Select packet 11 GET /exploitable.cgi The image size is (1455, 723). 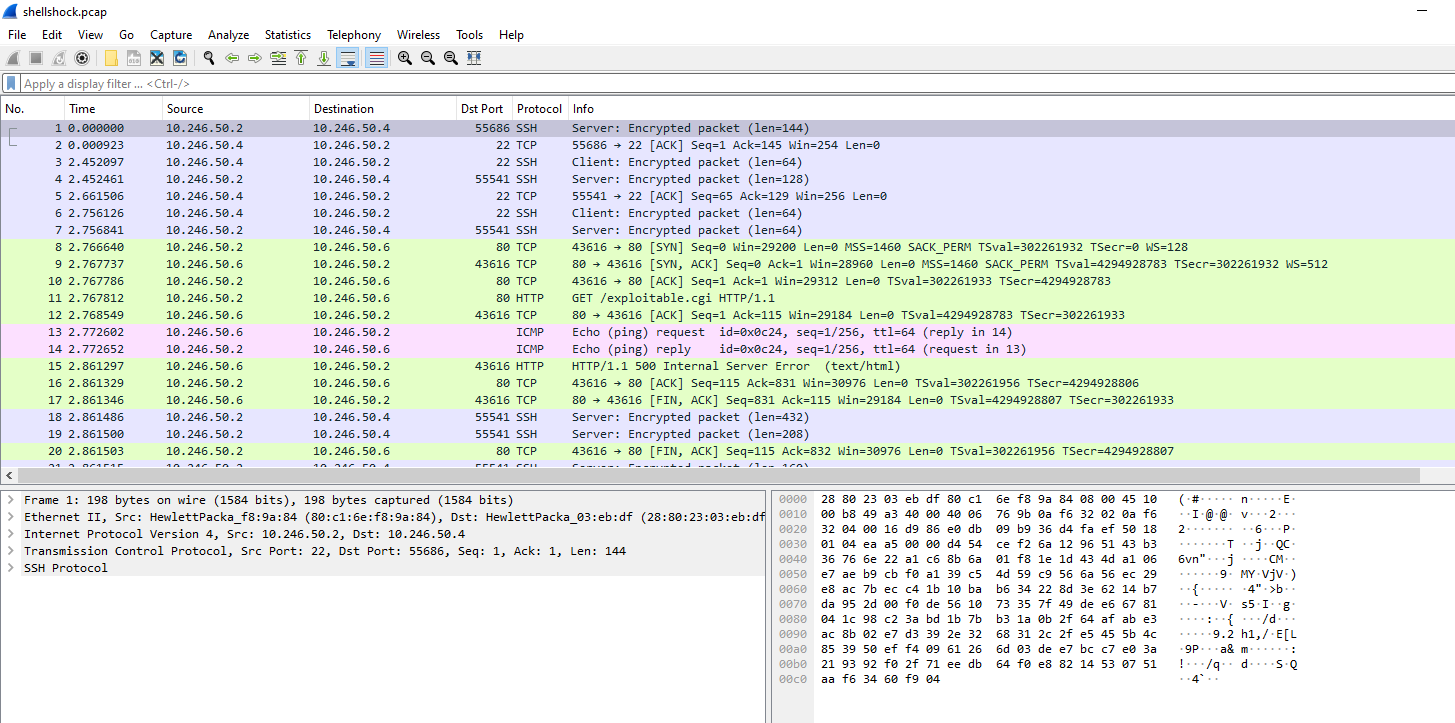click(727, 298)
